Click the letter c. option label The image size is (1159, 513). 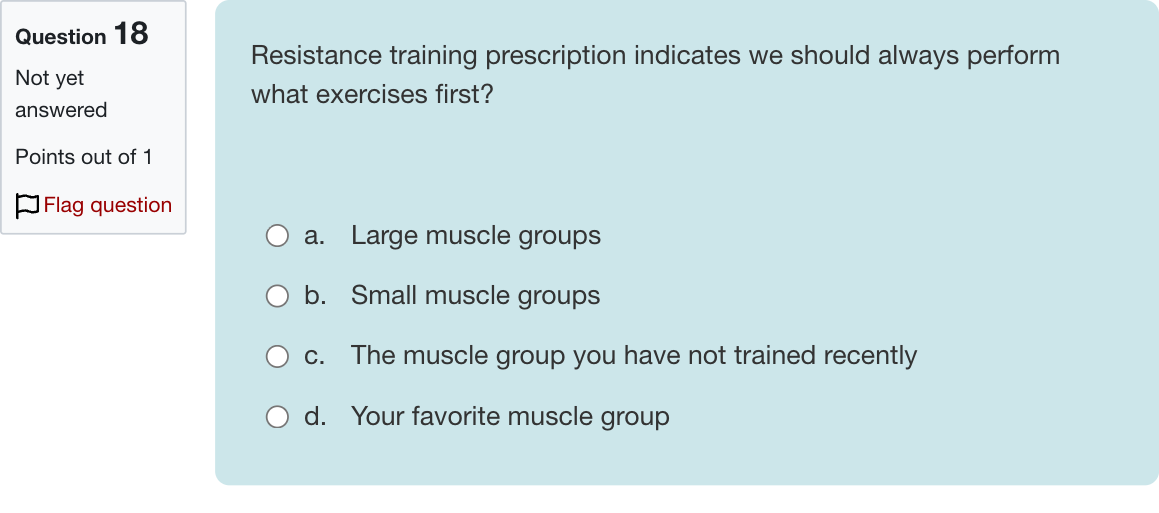(315, 356)
